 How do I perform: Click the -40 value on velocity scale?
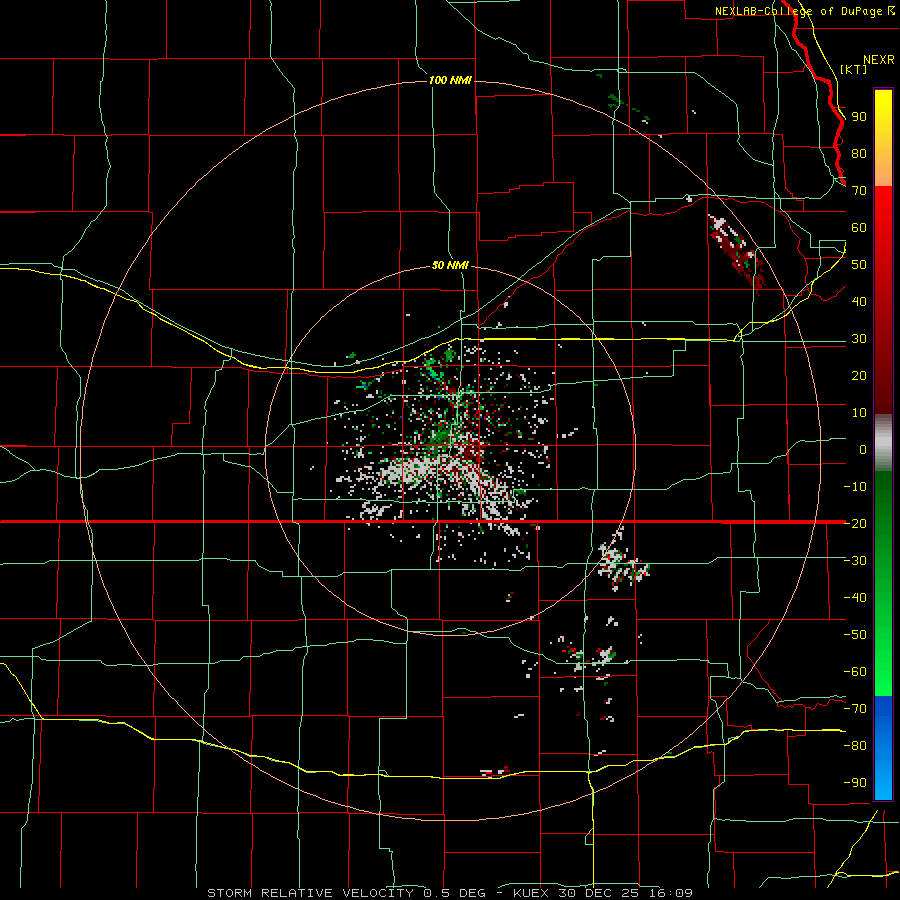855,598
